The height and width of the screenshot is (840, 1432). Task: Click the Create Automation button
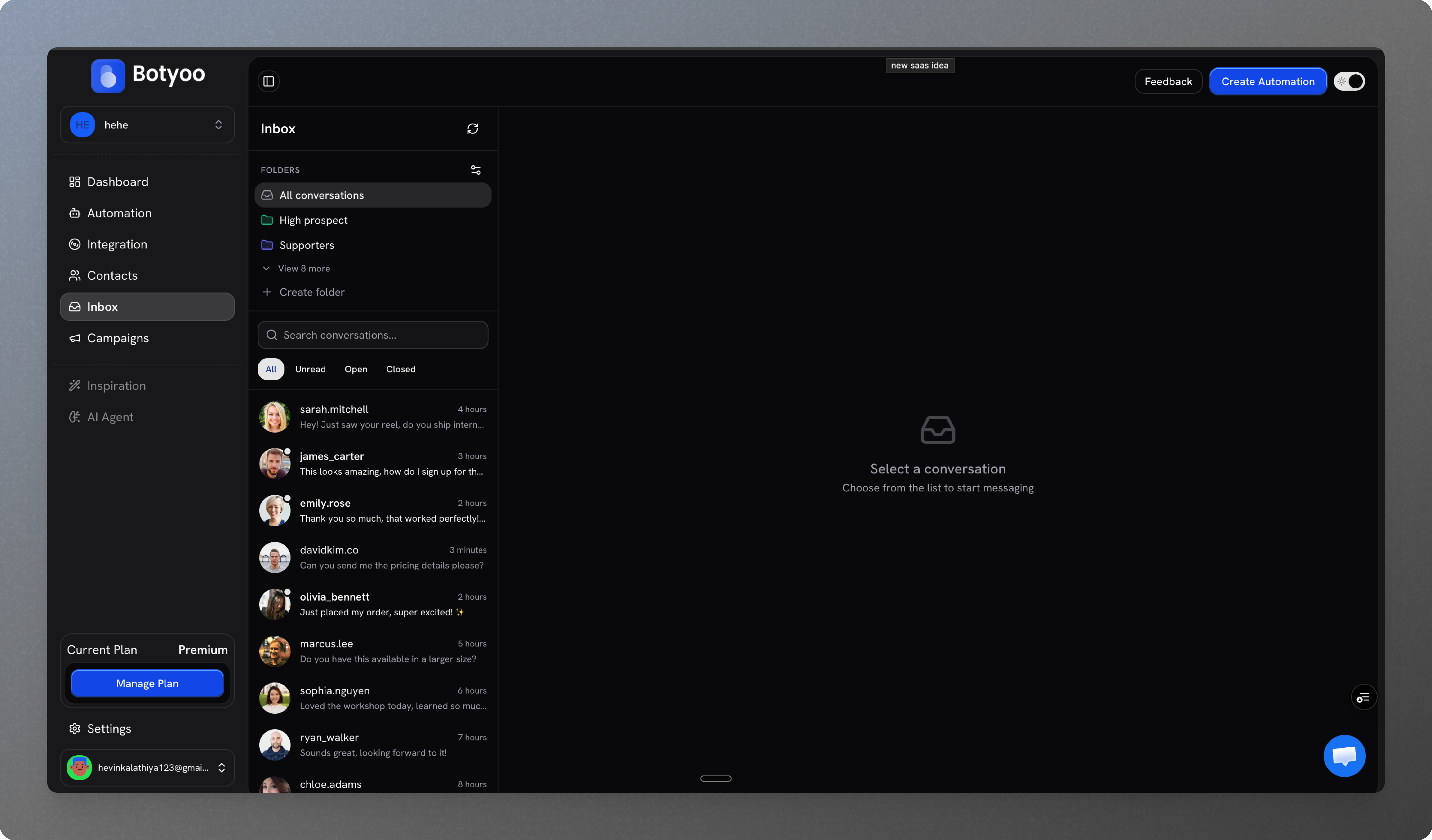(1268, 81)
